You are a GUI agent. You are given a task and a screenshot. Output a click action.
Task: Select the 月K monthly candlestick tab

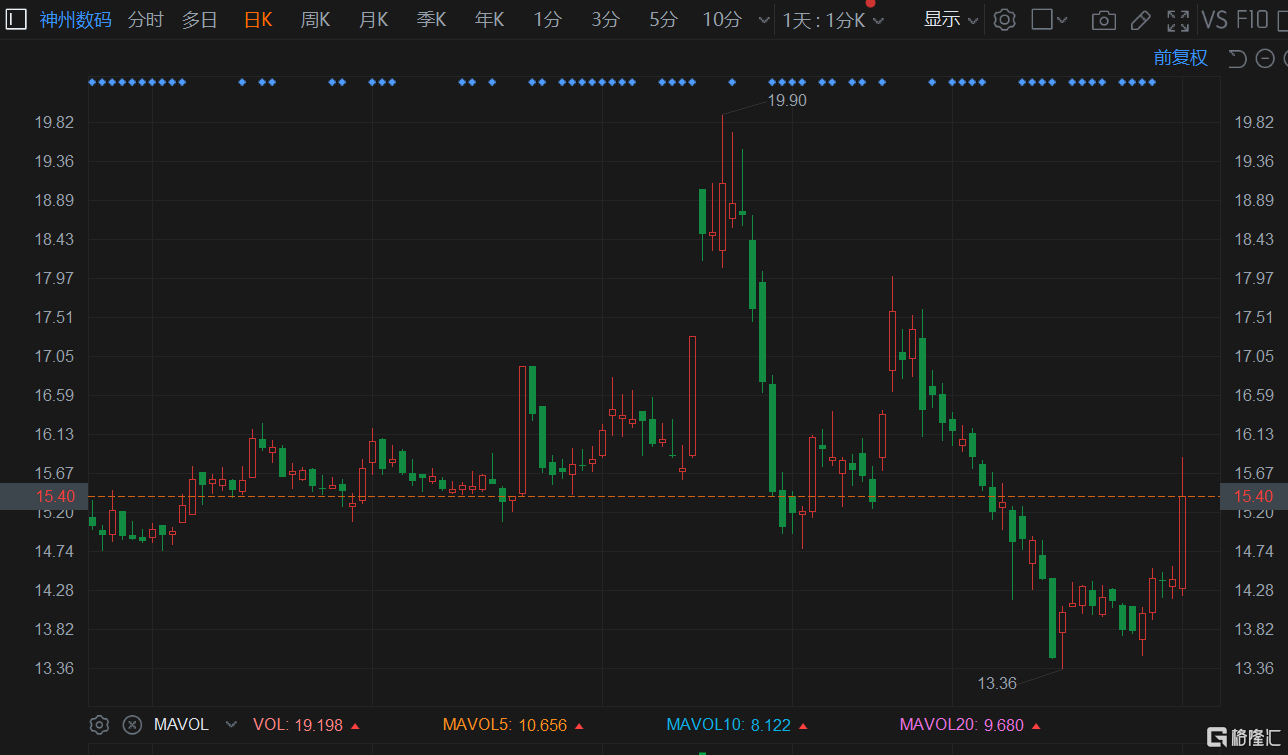pos(373,19)
